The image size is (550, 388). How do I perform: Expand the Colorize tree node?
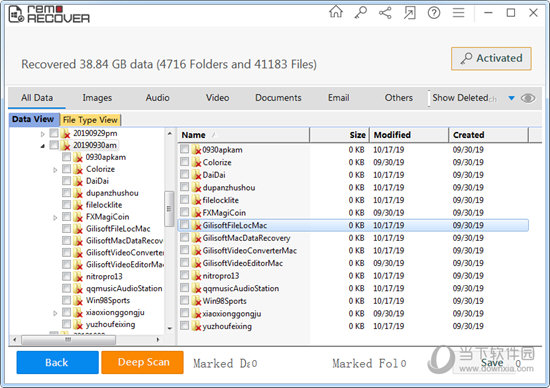point(55,170)
